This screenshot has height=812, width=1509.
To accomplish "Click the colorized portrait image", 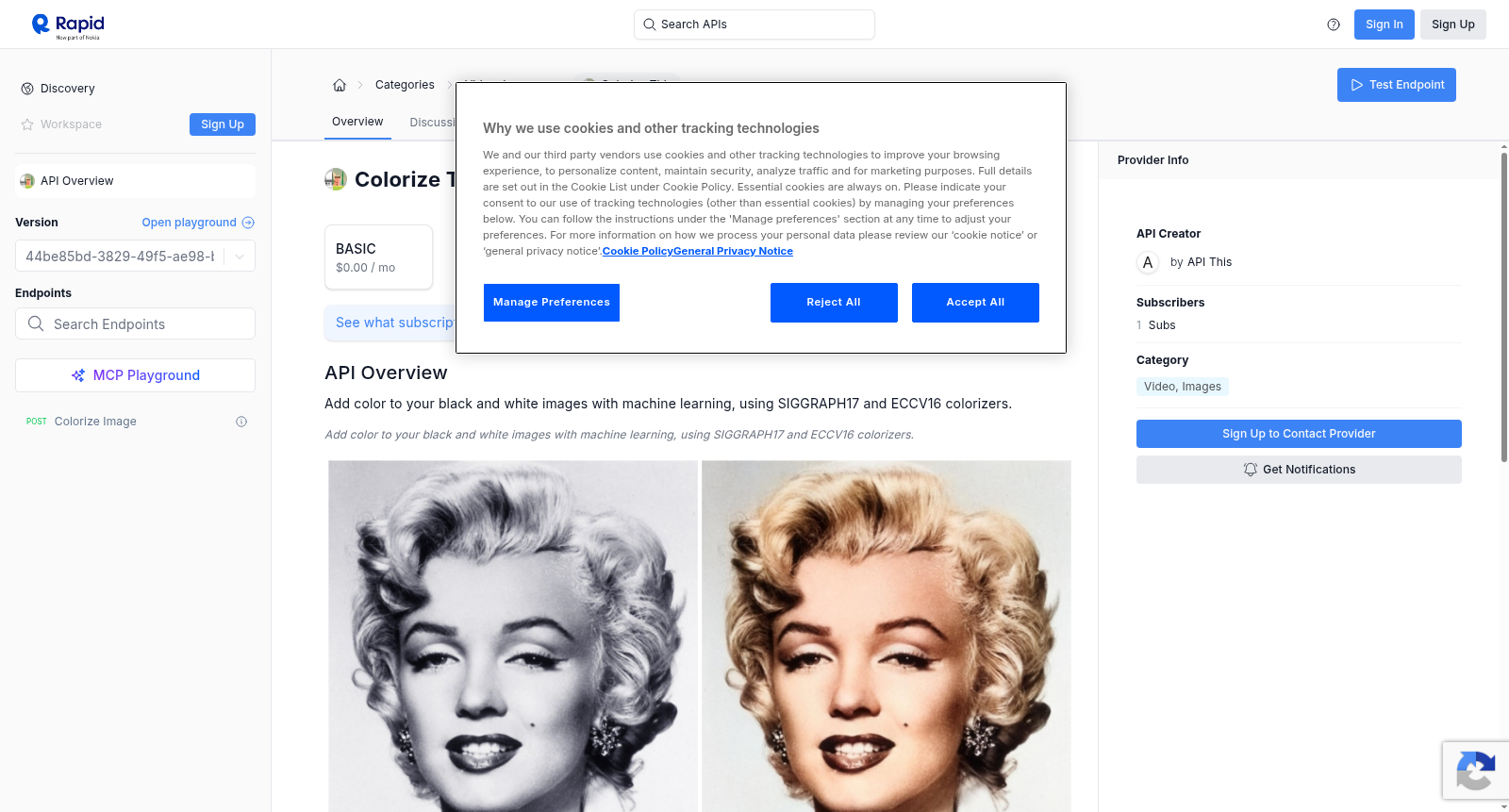I will (x=887, y=636).
